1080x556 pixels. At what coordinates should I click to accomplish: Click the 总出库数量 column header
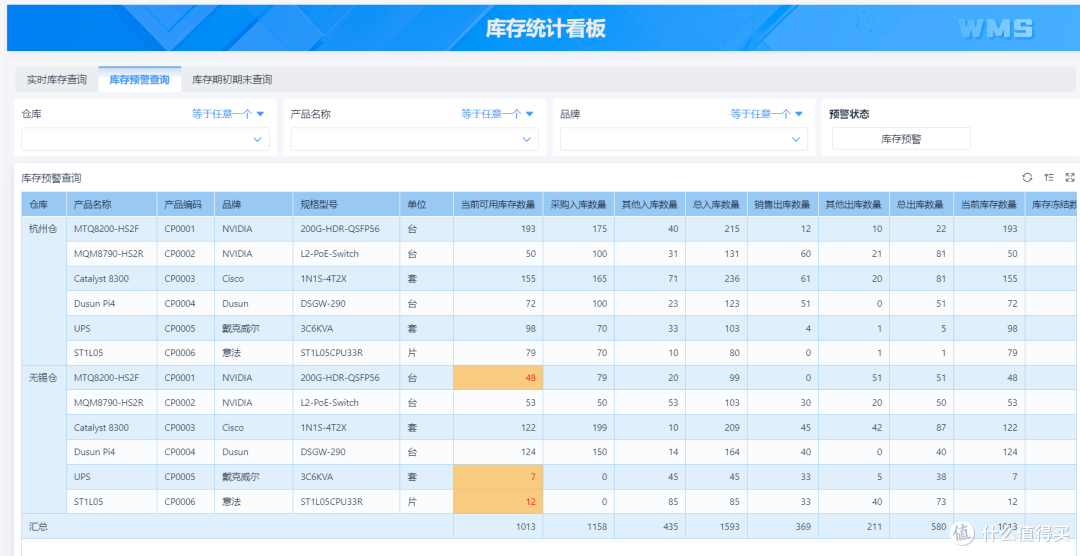pos(922,205)
